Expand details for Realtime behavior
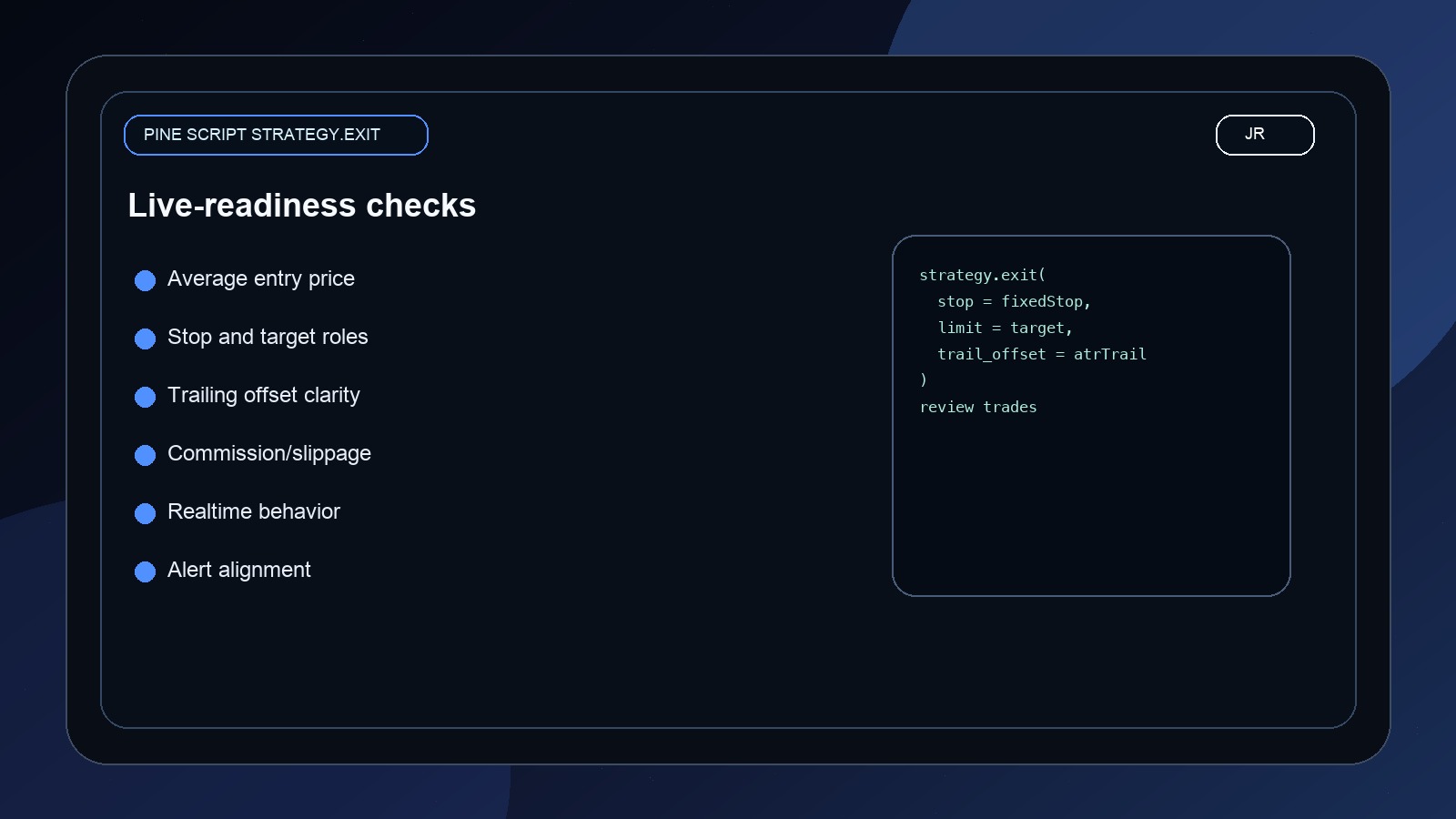Viewport: 1456px width, 819px height. click(253, 512)
